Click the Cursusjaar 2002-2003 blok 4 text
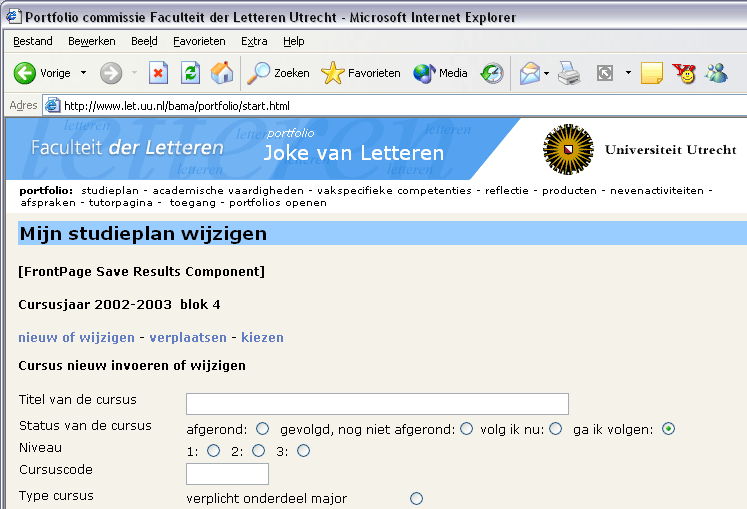The height and width of the screenshot is (509, 747). click(x=119, y=305)
